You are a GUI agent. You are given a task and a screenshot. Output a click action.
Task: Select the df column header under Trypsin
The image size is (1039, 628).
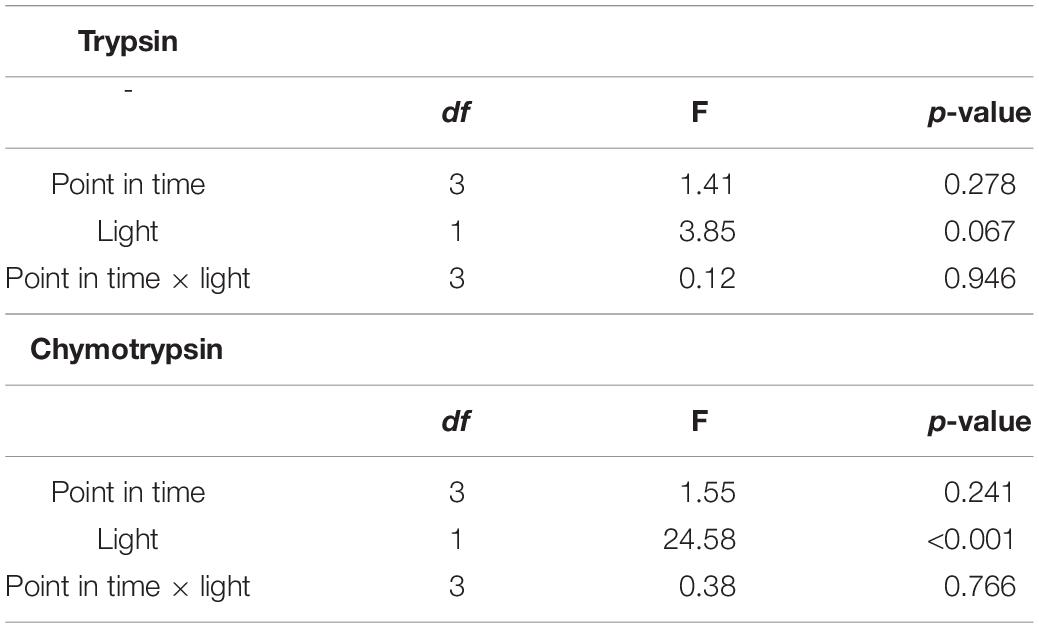[x=456, y=113]
